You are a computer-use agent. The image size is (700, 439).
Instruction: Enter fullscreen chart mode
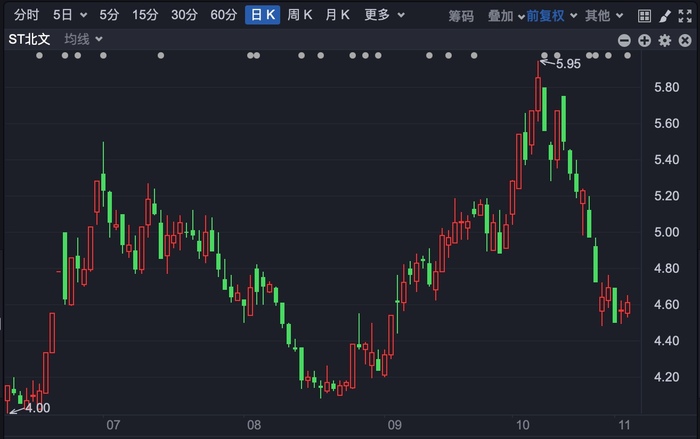click(685, 16)
